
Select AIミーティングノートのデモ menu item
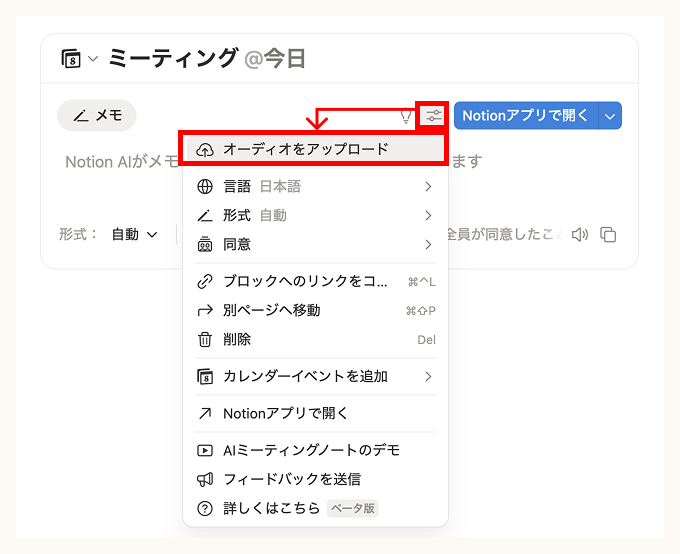316,451
